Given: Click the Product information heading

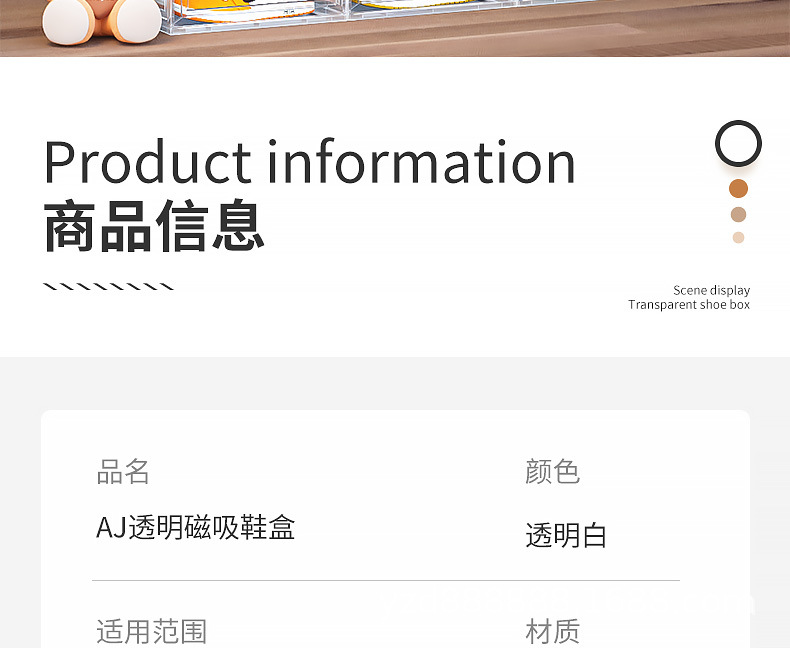Looking at the screenshot, I should pos(309,161).
